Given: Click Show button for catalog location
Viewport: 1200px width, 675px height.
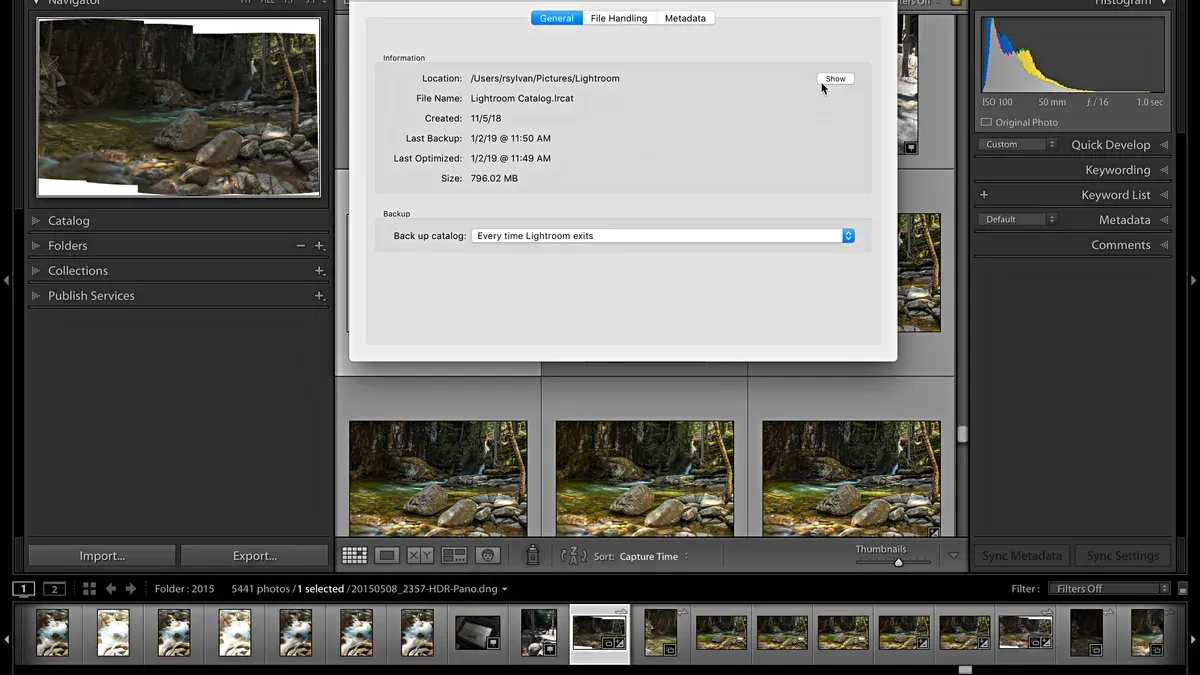Looking at the screenshot, I should 835,78.
